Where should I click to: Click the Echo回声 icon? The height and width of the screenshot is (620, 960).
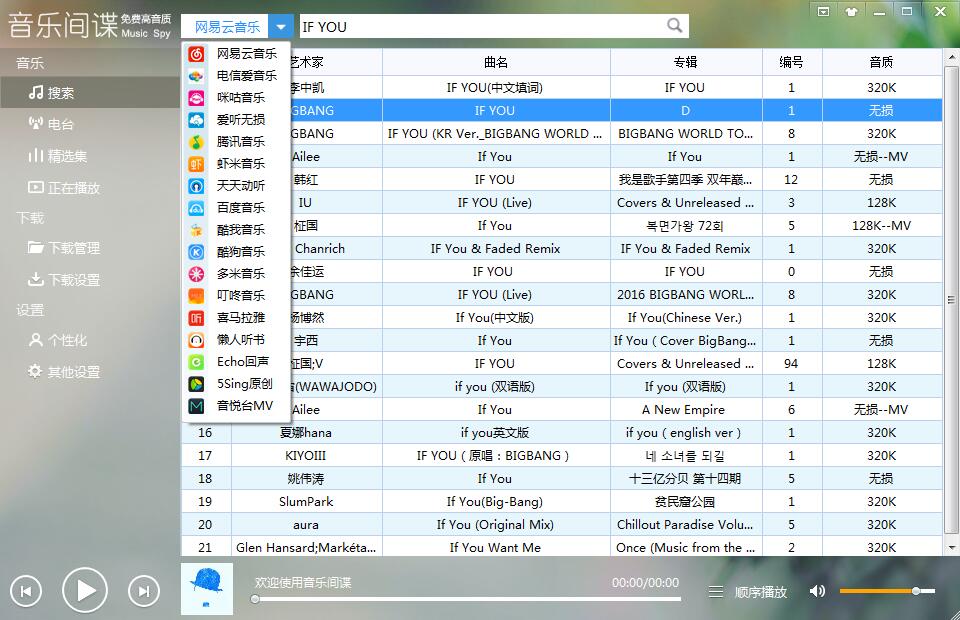coord(196,362)
